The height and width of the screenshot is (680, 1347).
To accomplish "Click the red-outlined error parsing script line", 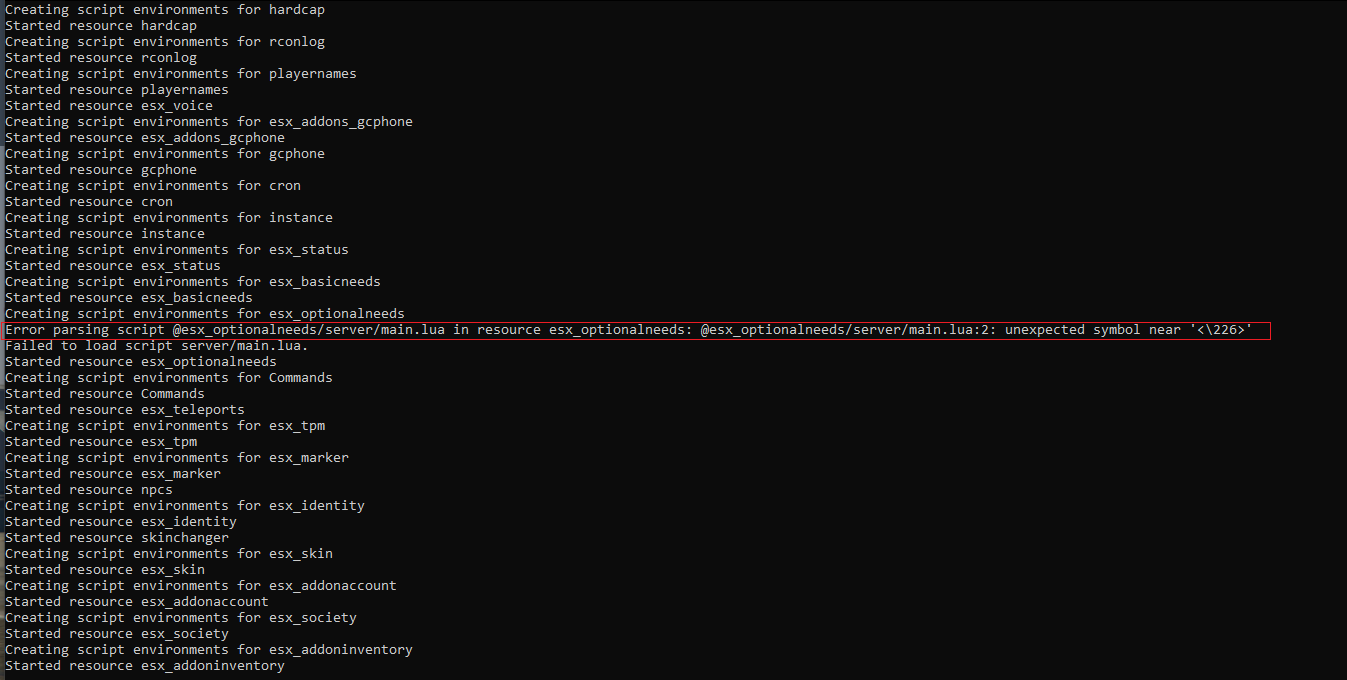I will [636, 330].
